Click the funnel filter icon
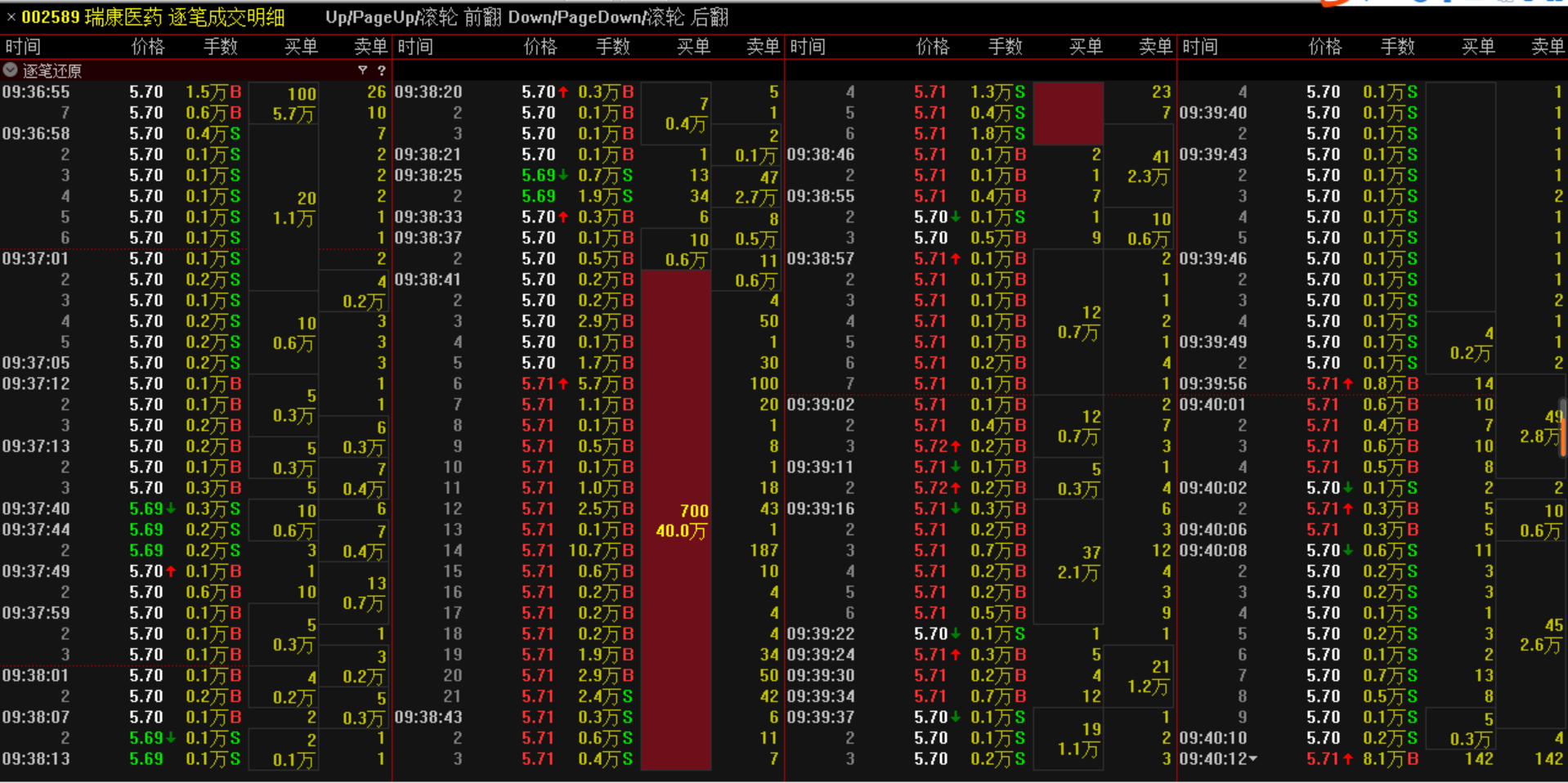 pos(362,70)
